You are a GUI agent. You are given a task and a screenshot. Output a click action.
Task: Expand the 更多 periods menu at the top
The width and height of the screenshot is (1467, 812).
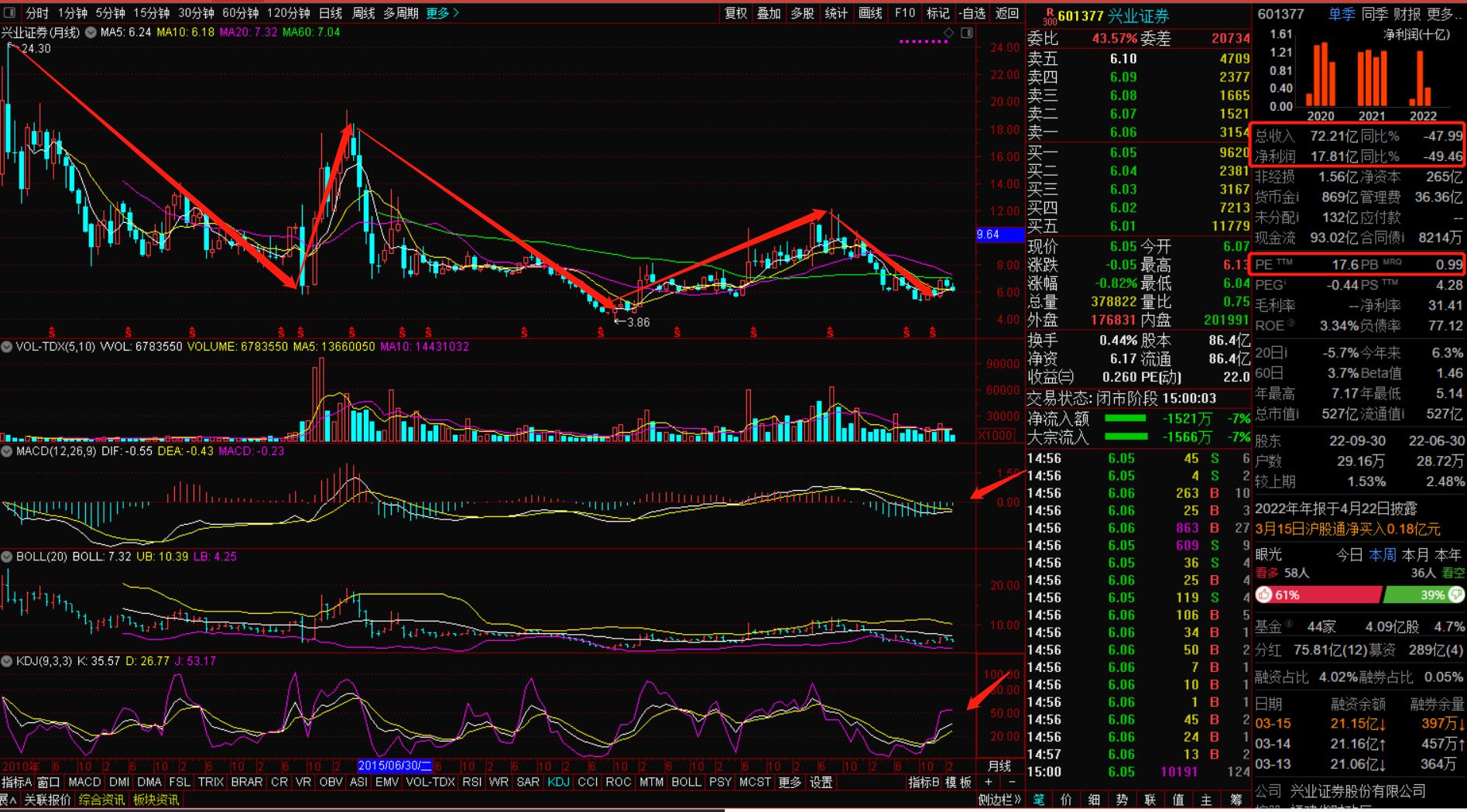click(442, 13)
